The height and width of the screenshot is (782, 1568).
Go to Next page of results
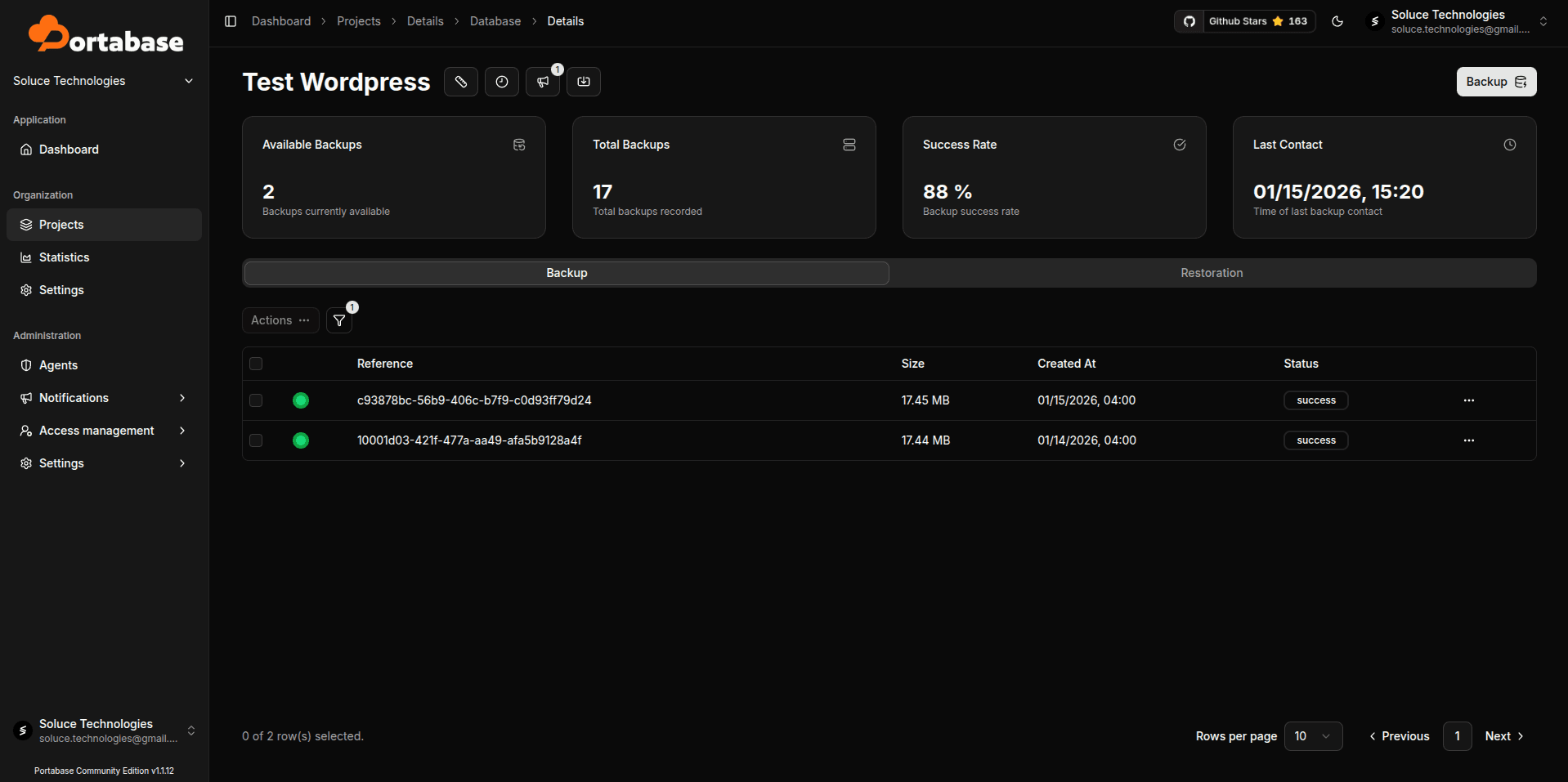(x=1504, y=736)
